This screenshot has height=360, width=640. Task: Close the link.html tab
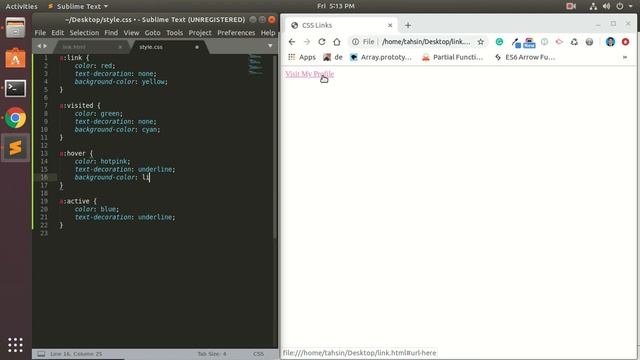click(x=120, y=47)
